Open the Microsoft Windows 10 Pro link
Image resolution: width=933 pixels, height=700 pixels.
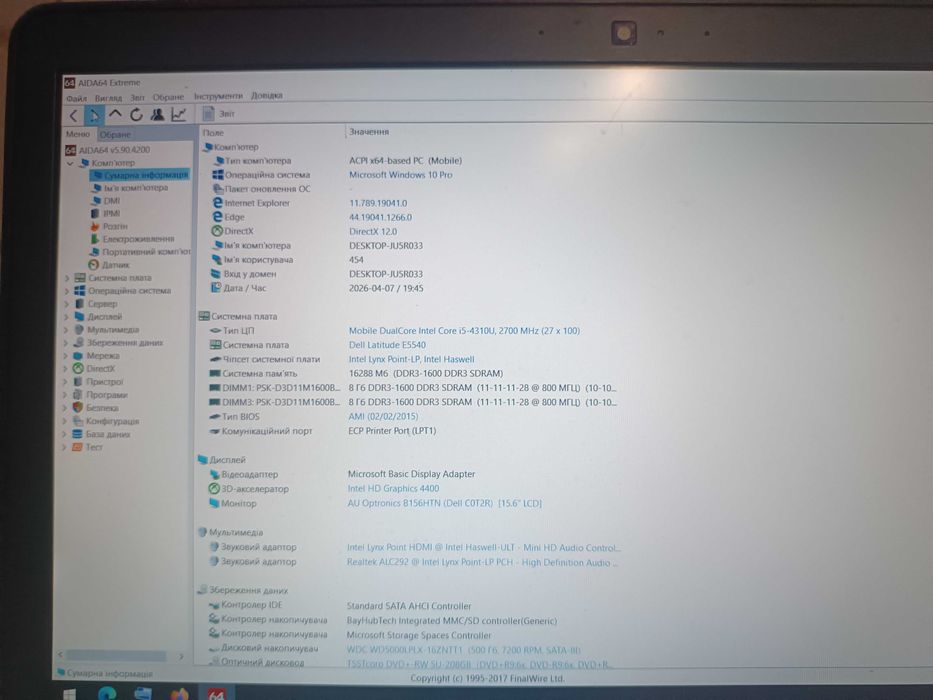pos(400,175)
